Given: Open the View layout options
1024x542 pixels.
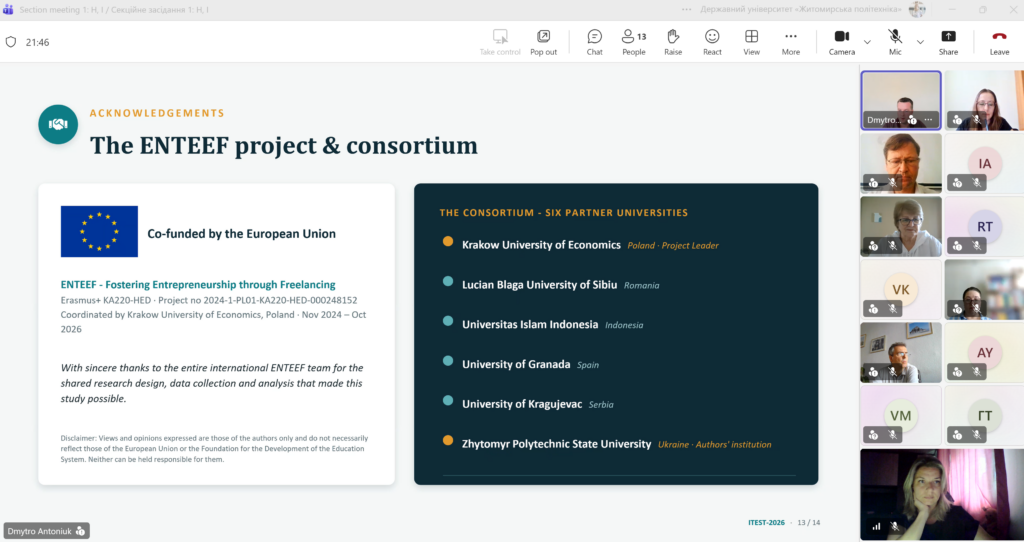Looking at the screenshot, I should [x=752, y=42].
